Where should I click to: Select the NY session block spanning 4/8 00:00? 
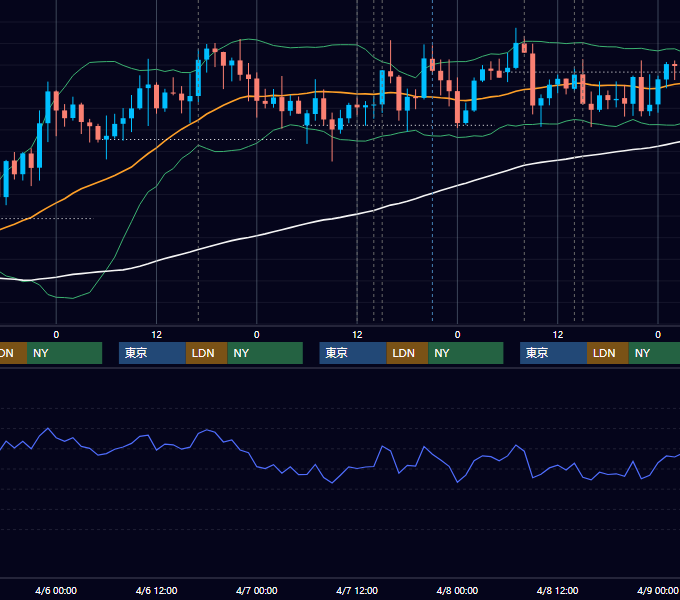coord(466,353)
